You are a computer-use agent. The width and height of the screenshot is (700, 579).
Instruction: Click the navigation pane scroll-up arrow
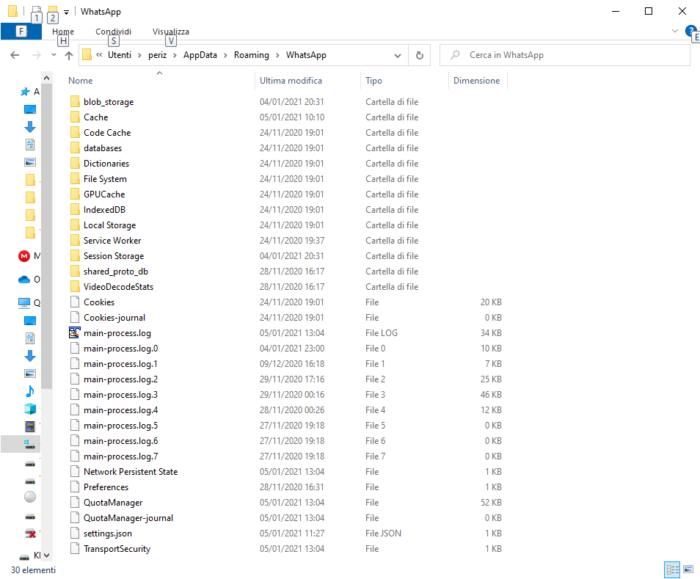[x=46, y=78]
